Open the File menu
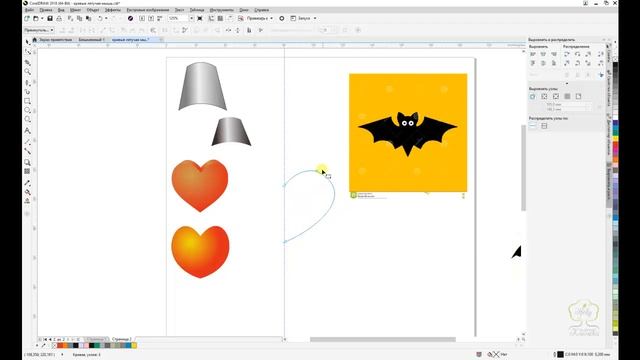The height and width of the screenshot is (360, 640). (29, 10)
